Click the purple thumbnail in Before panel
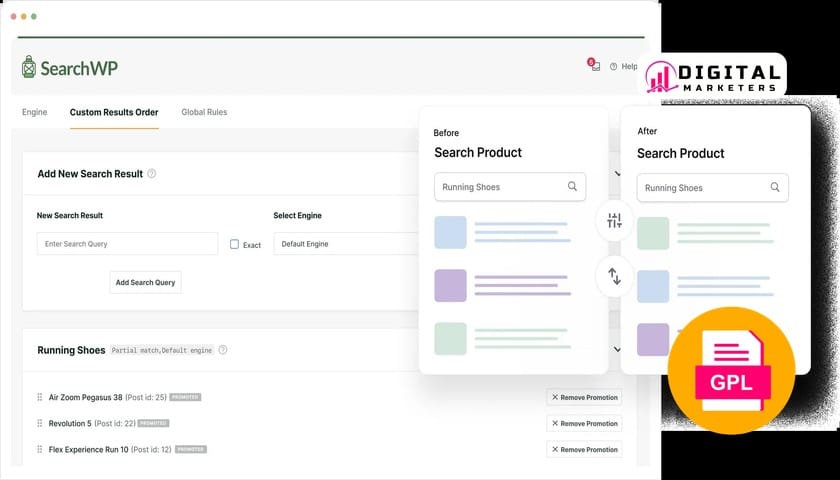The width and height of the screenshot is (840, 480). [x=450, y=285]
